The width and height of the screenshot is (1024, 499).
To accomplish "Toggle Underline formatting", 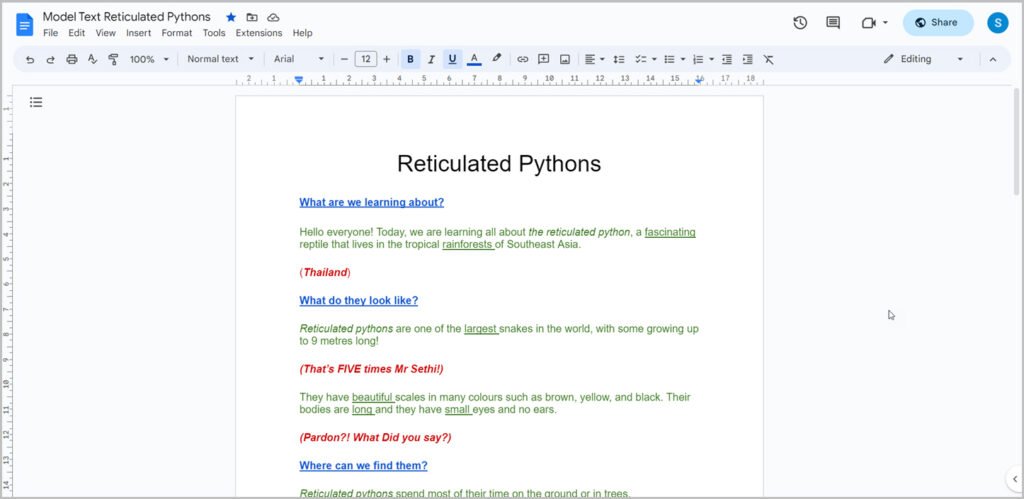I will point(452,59).
